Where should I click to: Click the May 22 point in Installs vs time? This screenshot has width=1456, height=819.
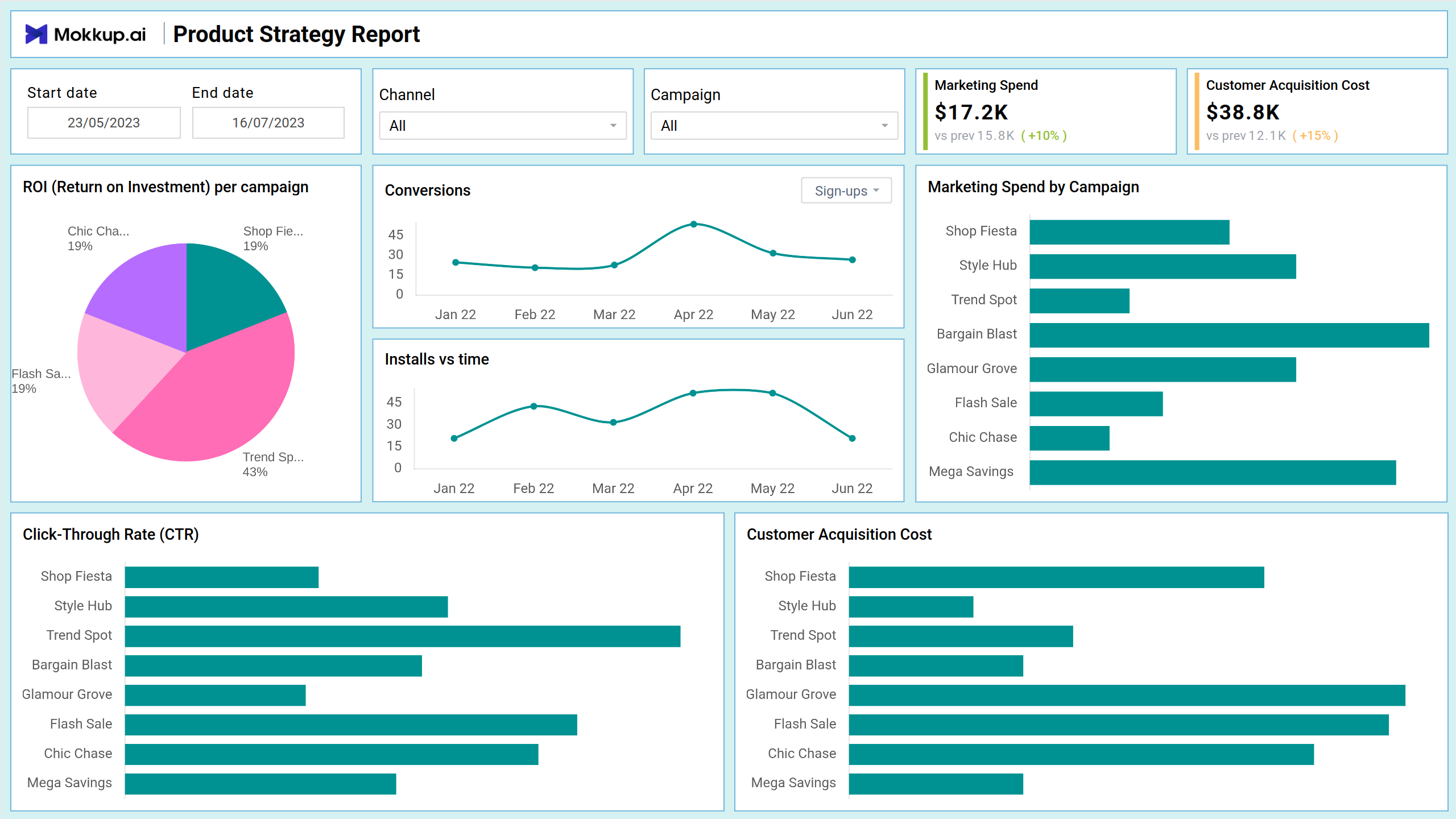click(772, 393)
